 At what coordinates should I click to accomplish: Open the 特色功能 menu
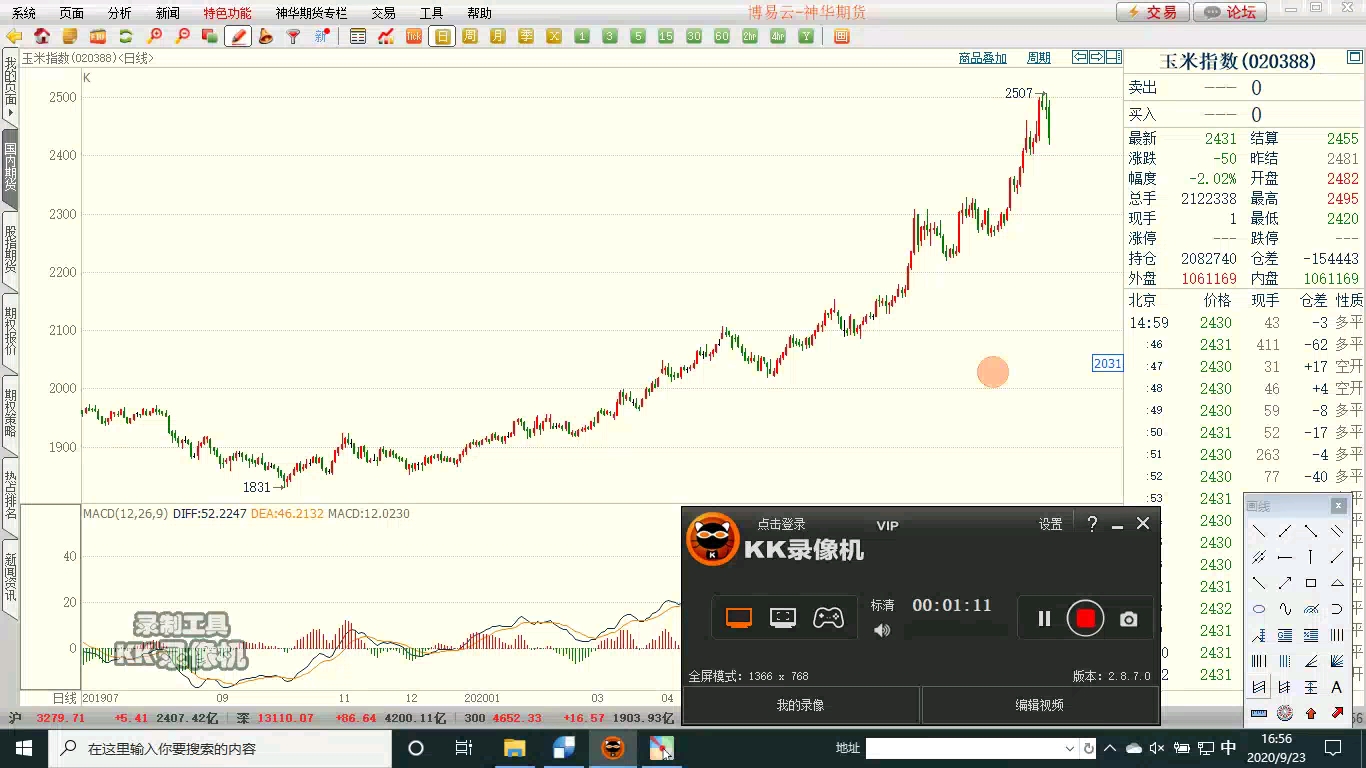(227, 13)
